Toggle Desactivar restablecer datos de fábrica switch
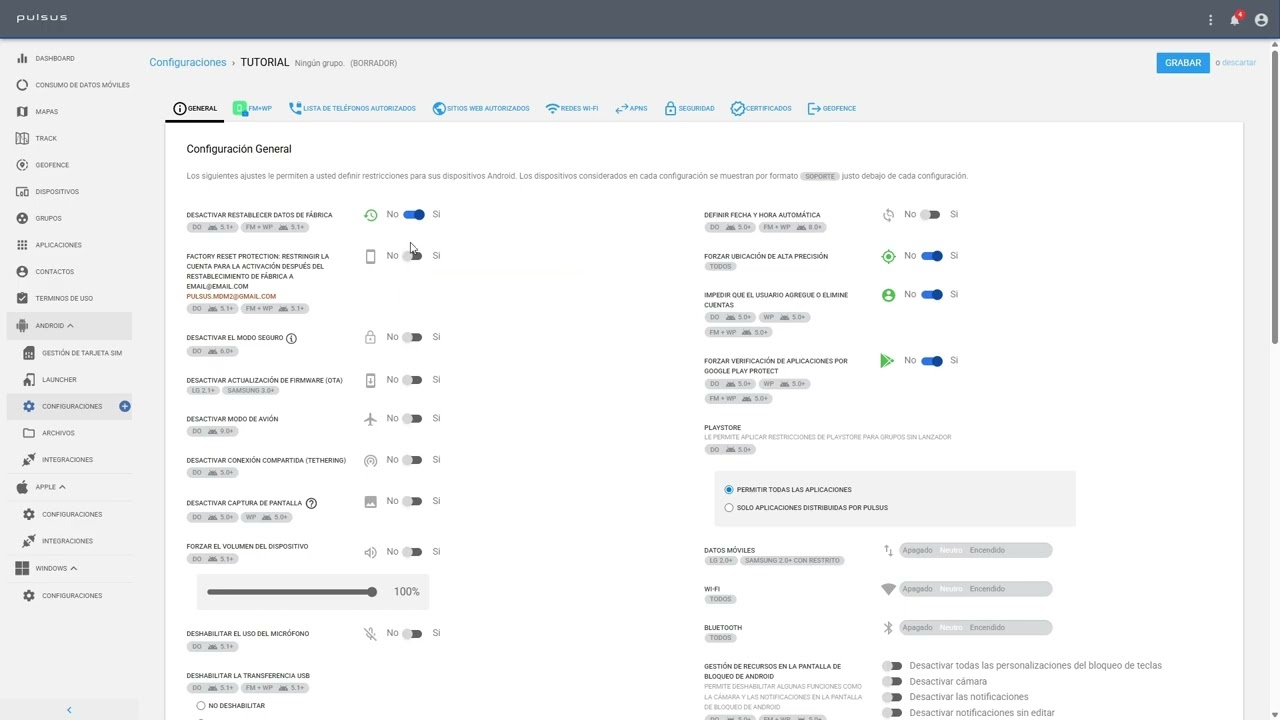This screenshot has height=720, width=1280. click(414, 214)
